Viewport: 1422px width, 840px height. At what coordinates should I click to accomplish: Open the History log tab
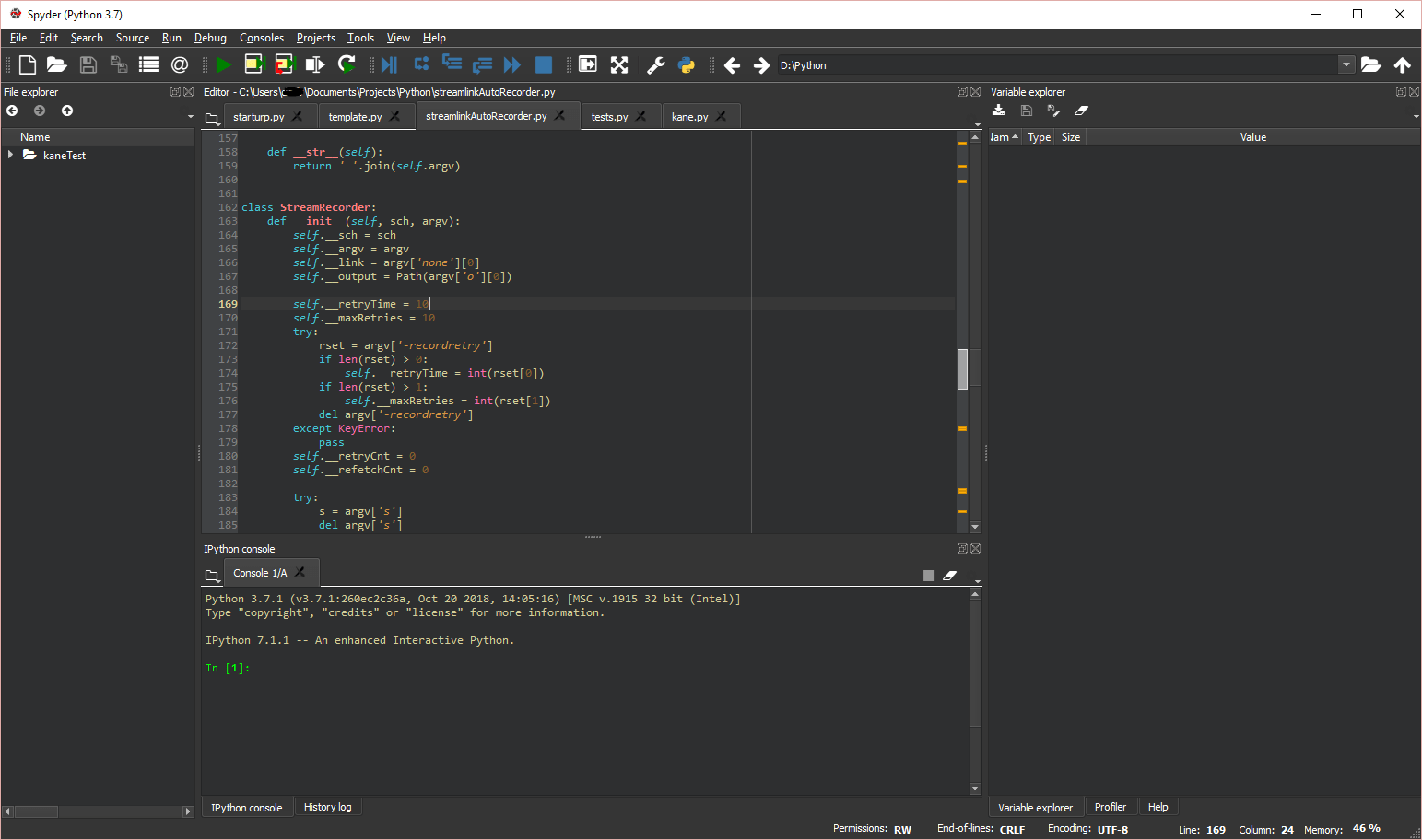[327, 807]
